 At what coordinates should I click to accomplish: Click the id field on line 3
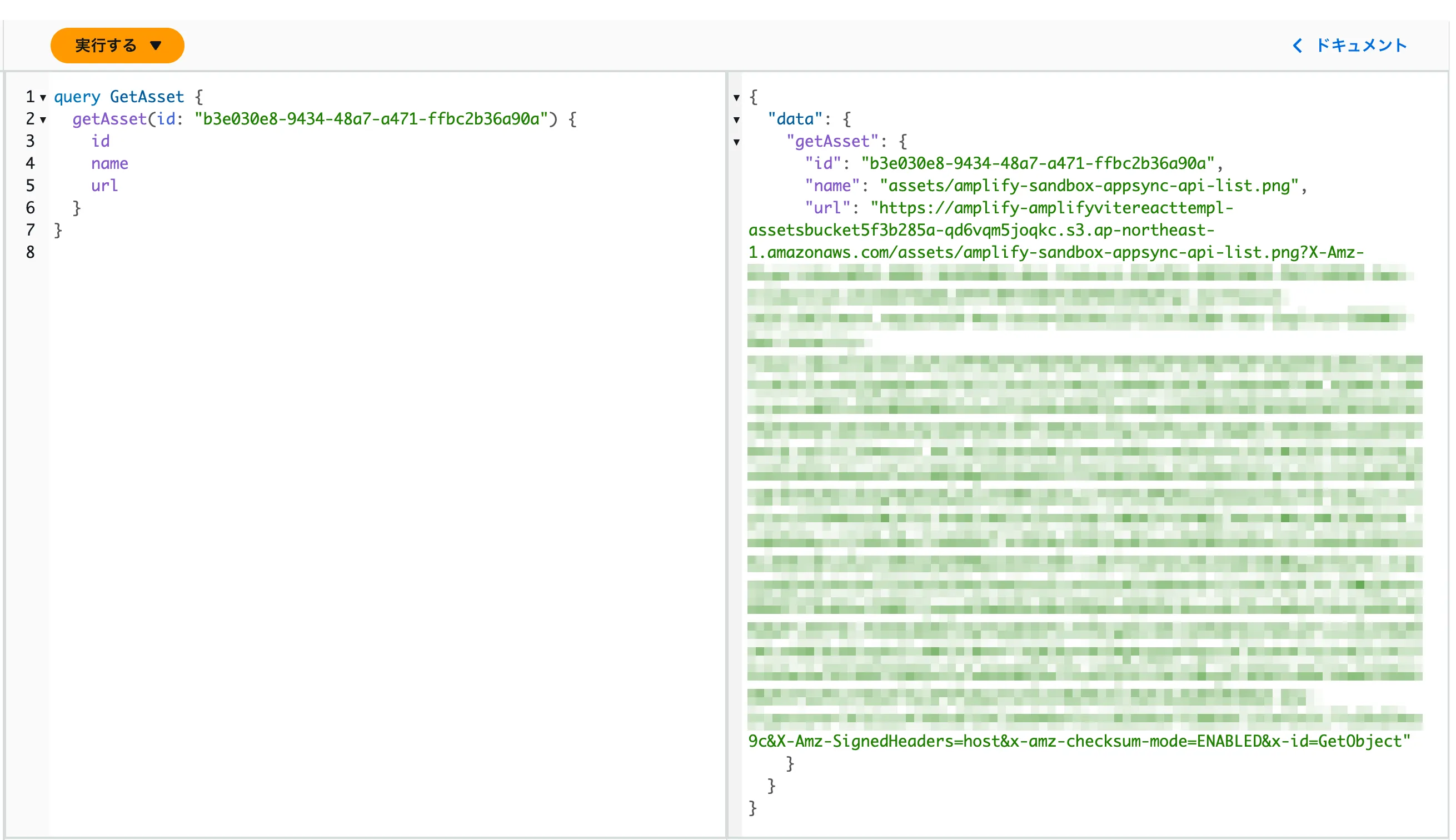tap(101, 141)
